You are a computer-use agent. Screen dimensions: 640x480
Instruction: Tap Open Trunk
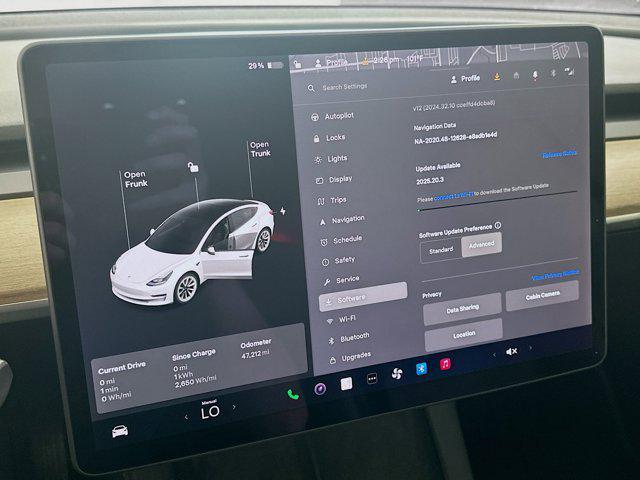click(x=260, y=149)
